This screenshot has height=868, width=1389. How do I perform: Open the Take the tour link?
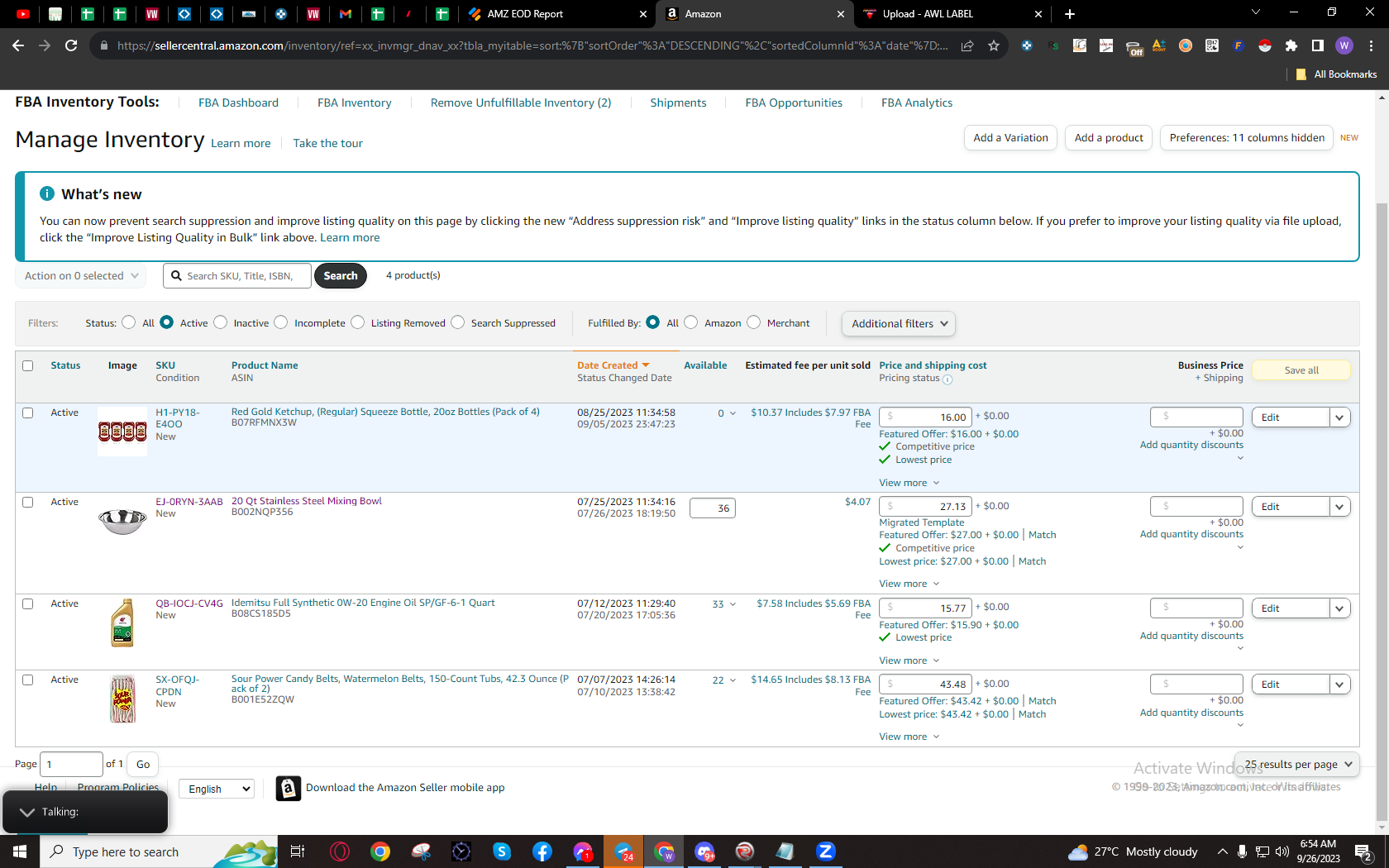pyautogui.click(x=327, y=143)
